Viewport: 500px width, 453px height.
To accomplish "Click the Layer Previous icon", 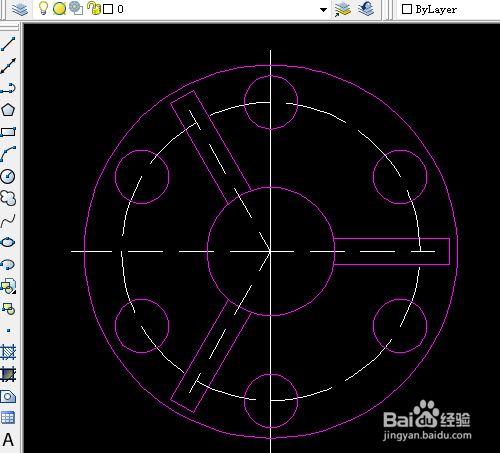I will pos(366,9).
